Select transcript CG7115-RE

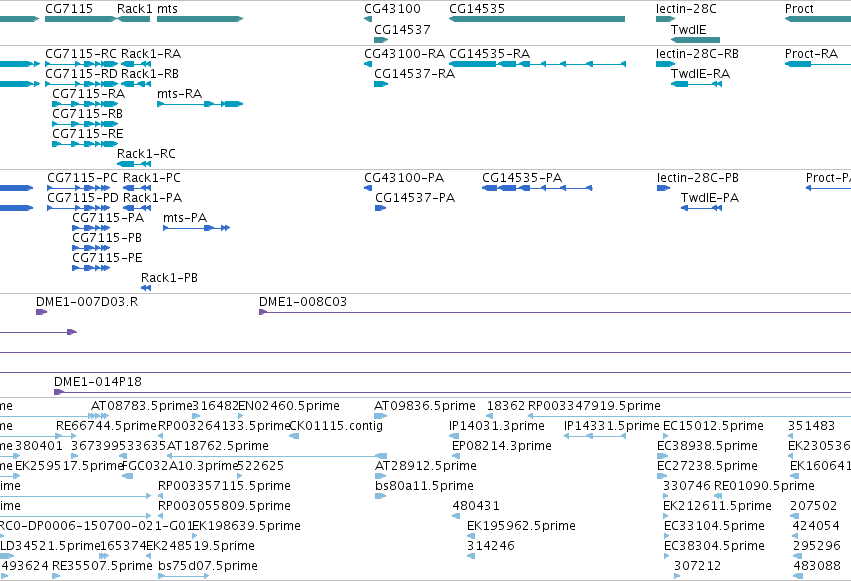tap(87, 134)
